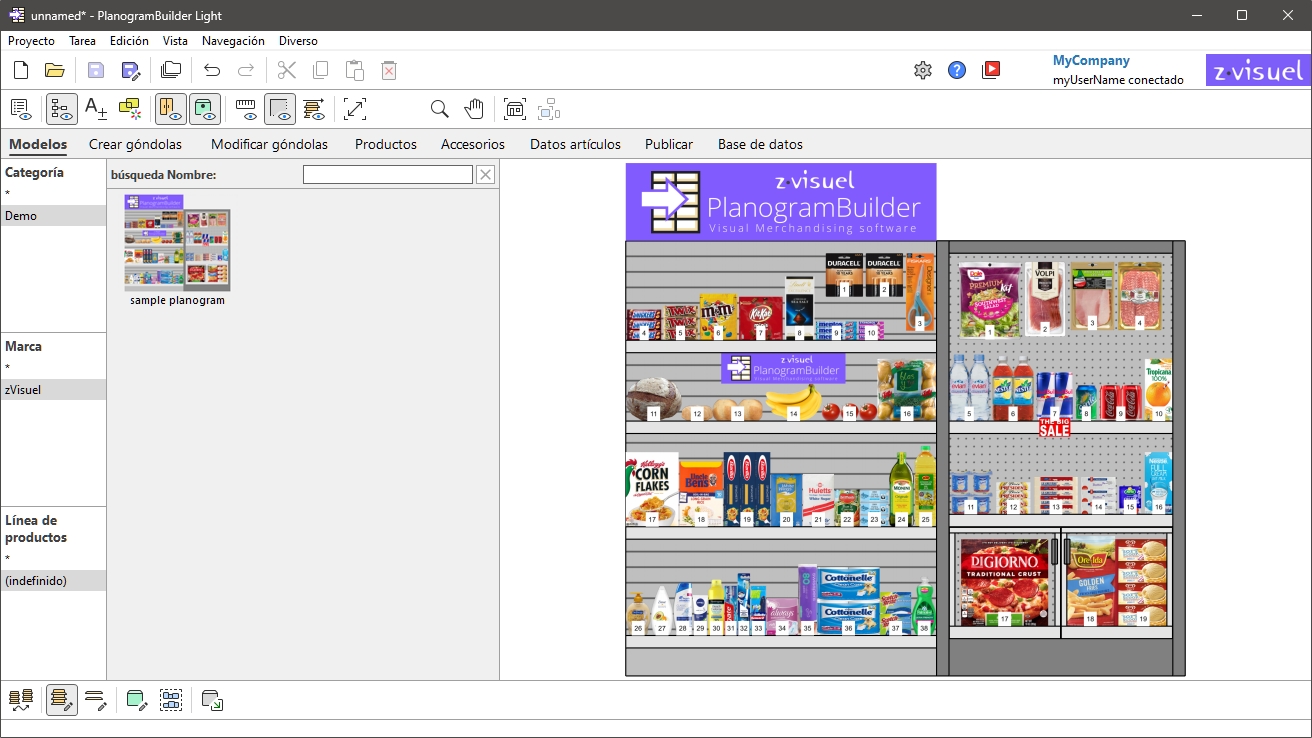Open help with the blue question mark

[x=957, y=70]
